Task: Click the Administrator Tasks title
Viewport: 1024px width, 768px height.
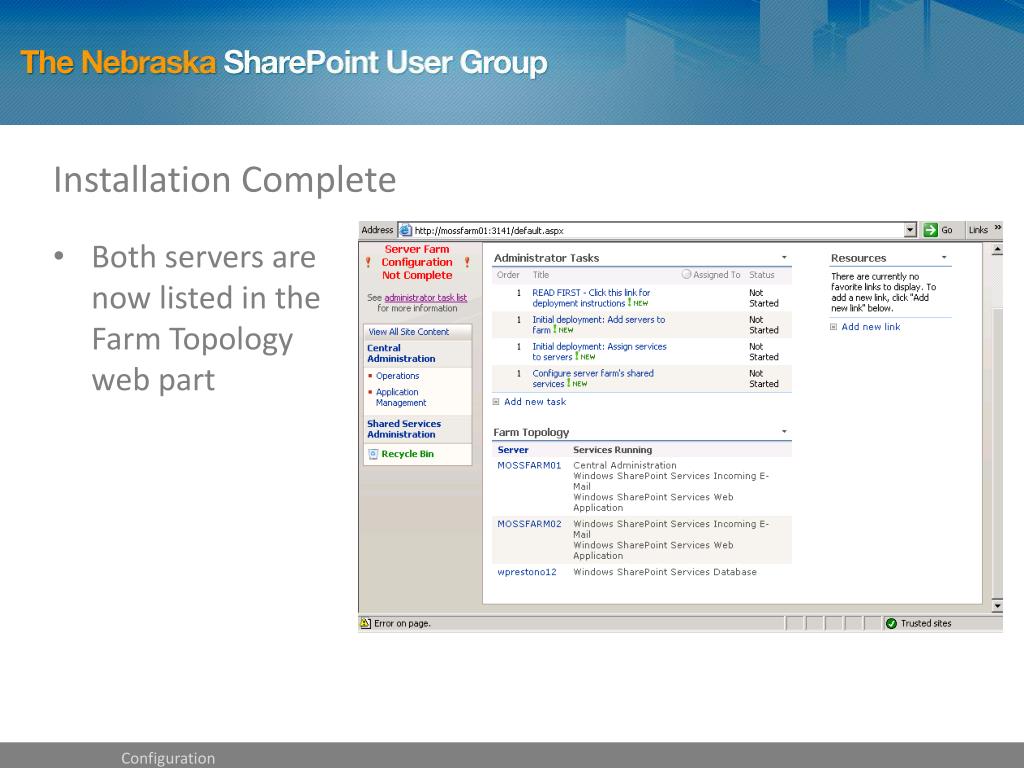Action: click(546, 258)
